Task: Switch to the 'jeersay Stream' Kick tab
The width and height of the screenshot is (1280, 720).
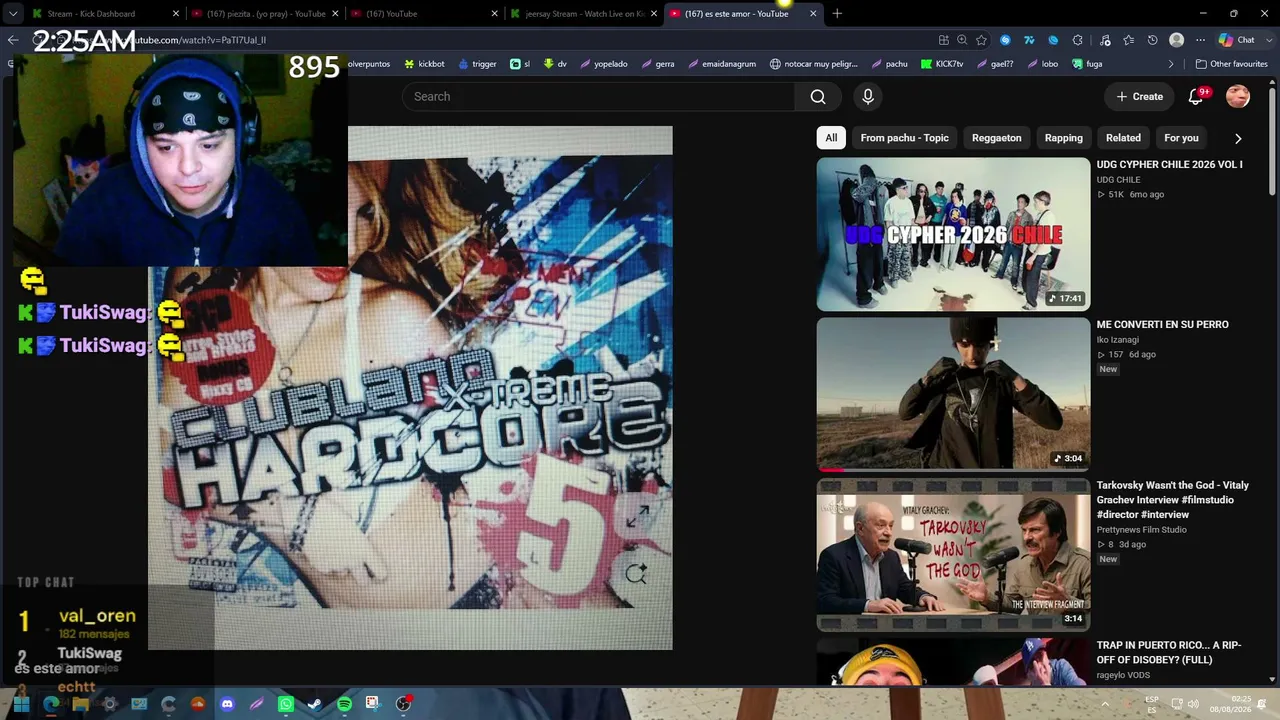Action: (x=584, y=14)
